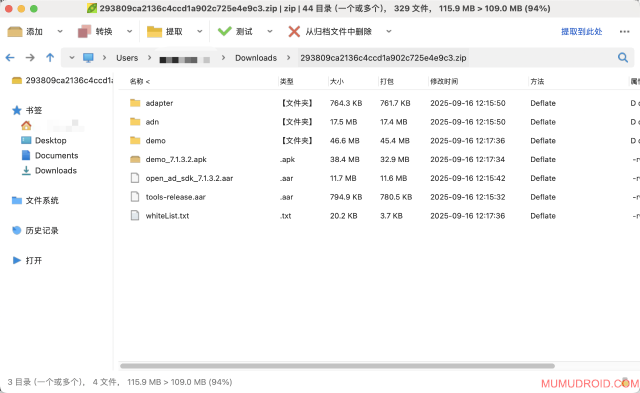
Task: Expand the Convert (转换) dropdown arrow
Action: (x=129, y=31)
